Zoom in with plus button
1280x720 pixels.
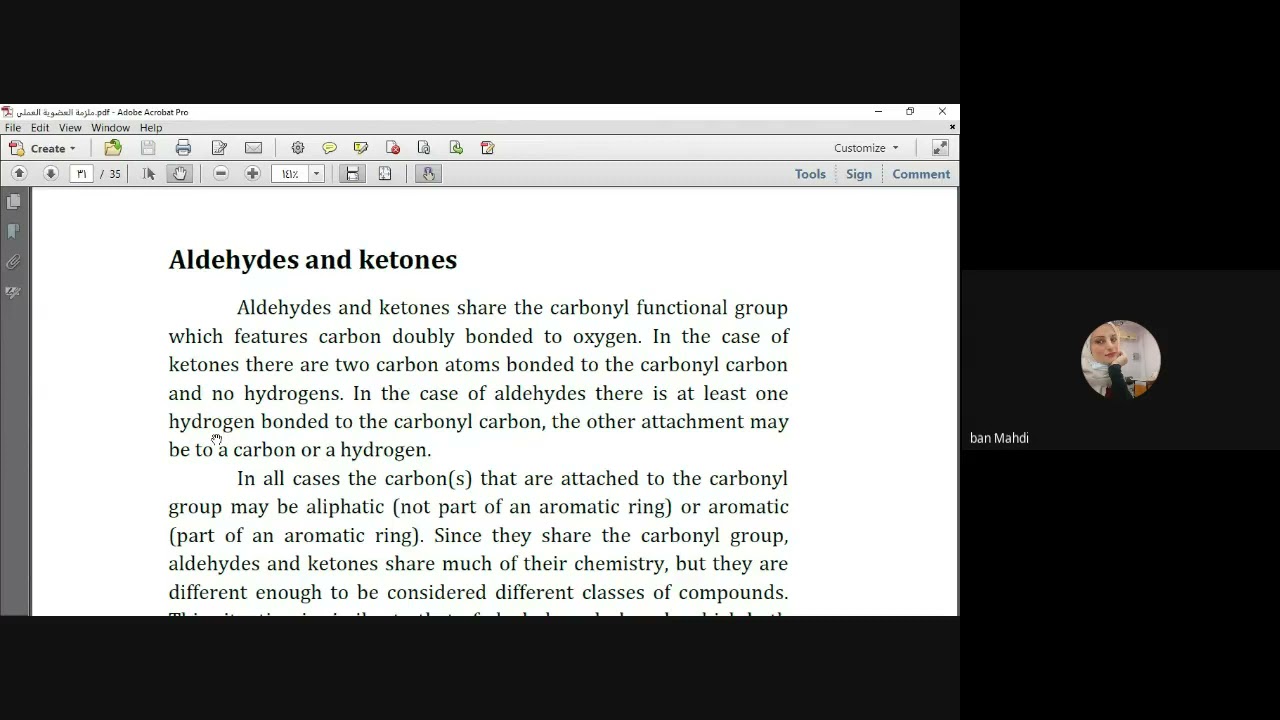pos(252,174)
